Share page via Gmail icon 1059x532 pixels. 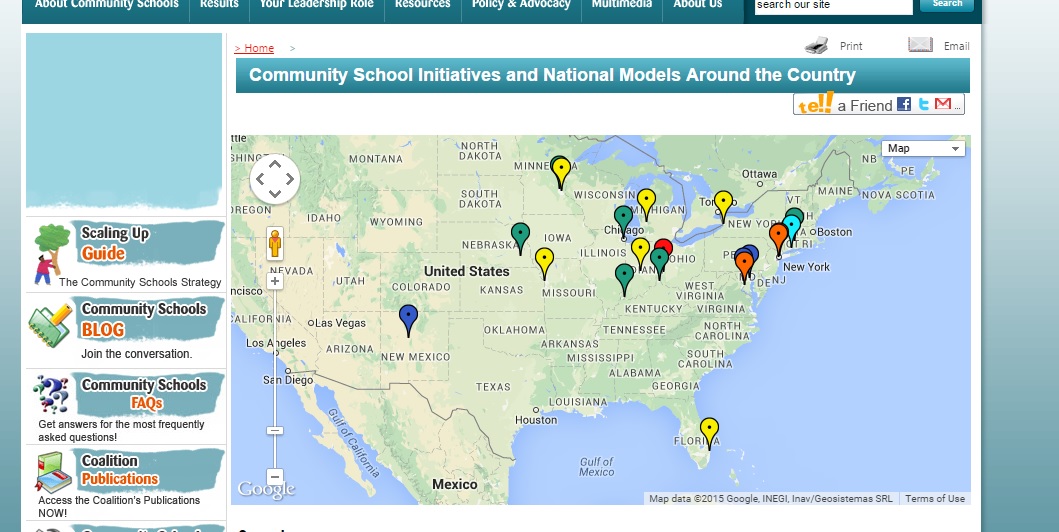[943, 104]
